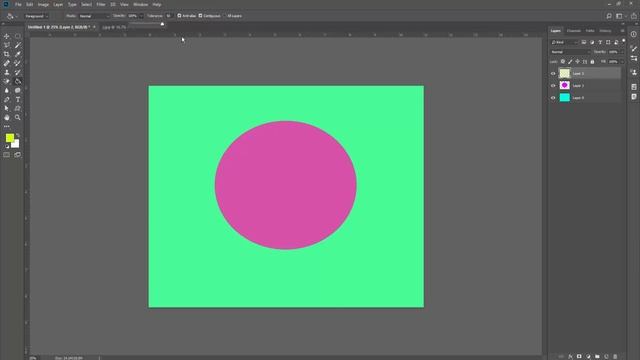Open the Window menu
Image resolution: width=640 pixels, height=360 pixels.
pyautogui.click(x=141, y=4)
